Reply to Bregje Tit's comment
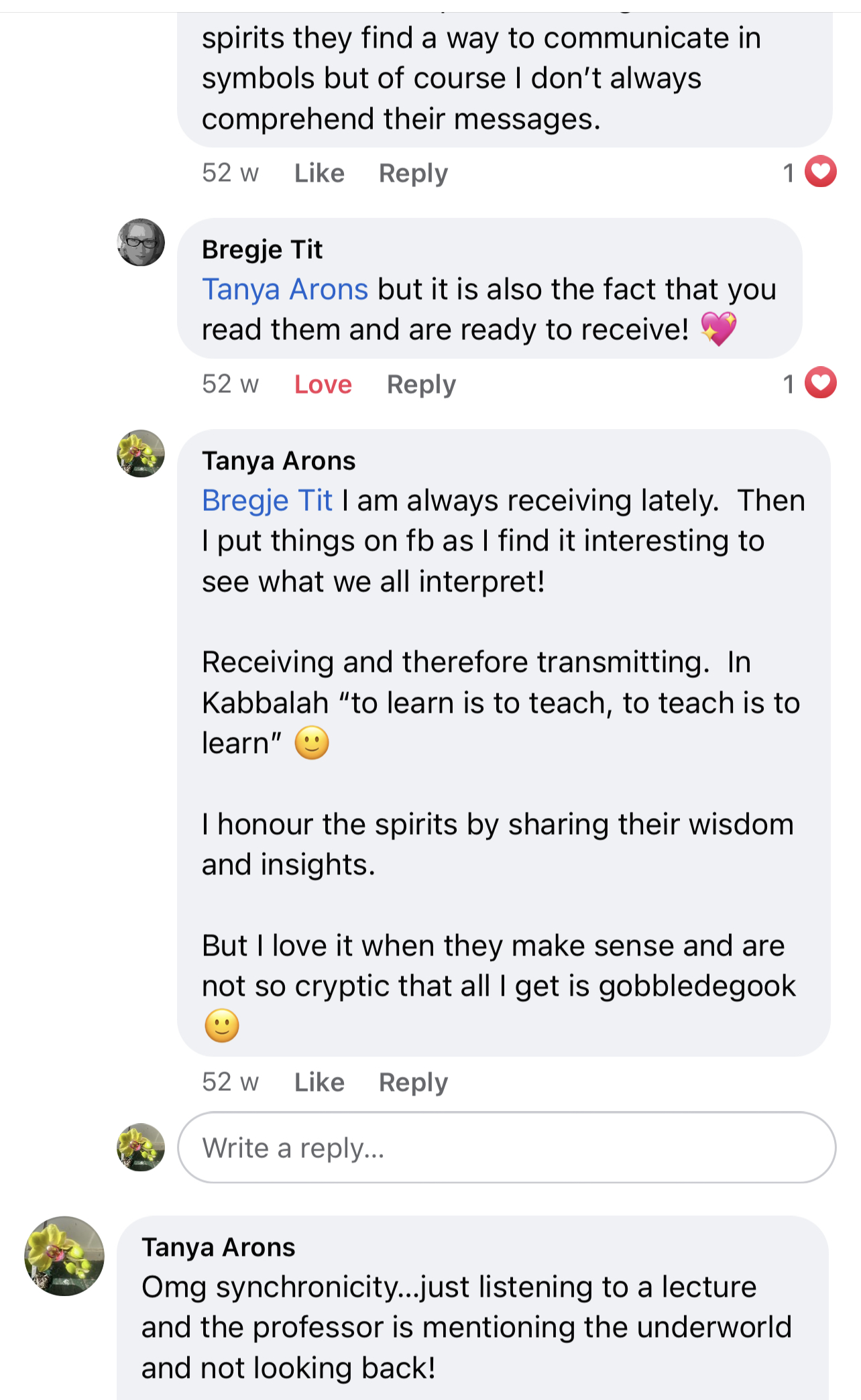861x1400 pixels. tap(421, 384)
